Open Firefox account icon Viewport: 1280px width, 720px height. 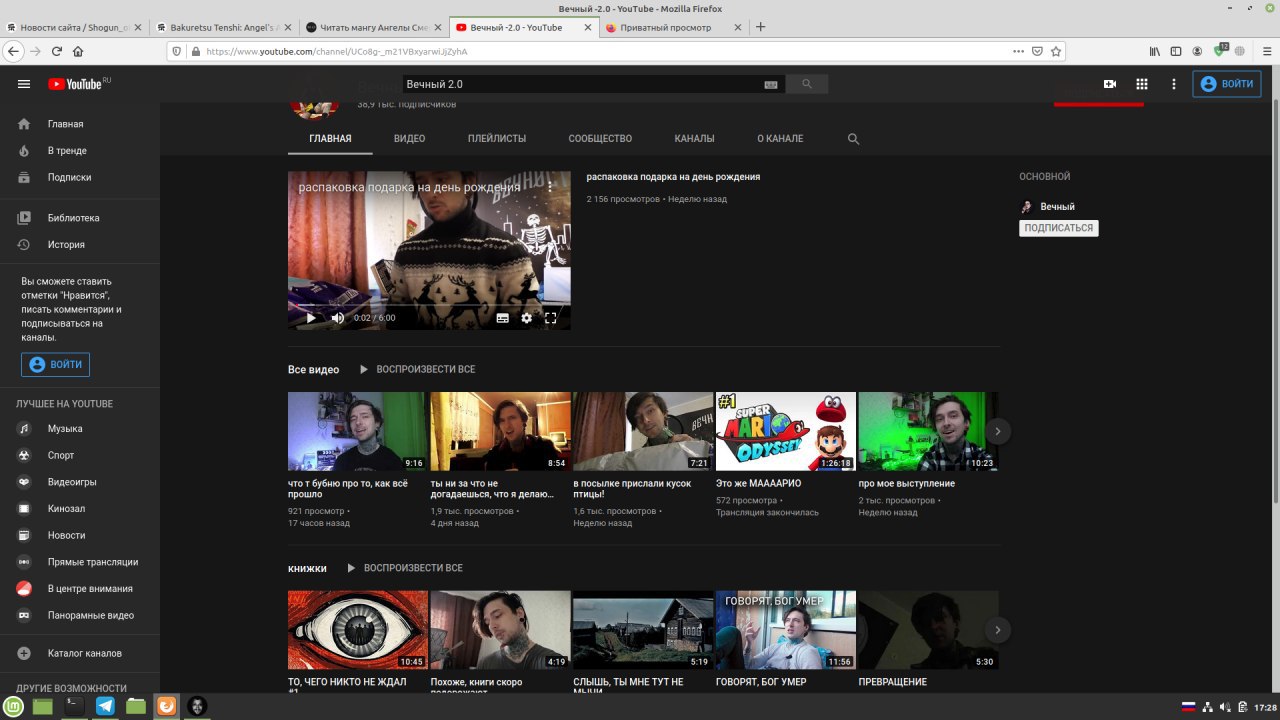click(1197, 51)
